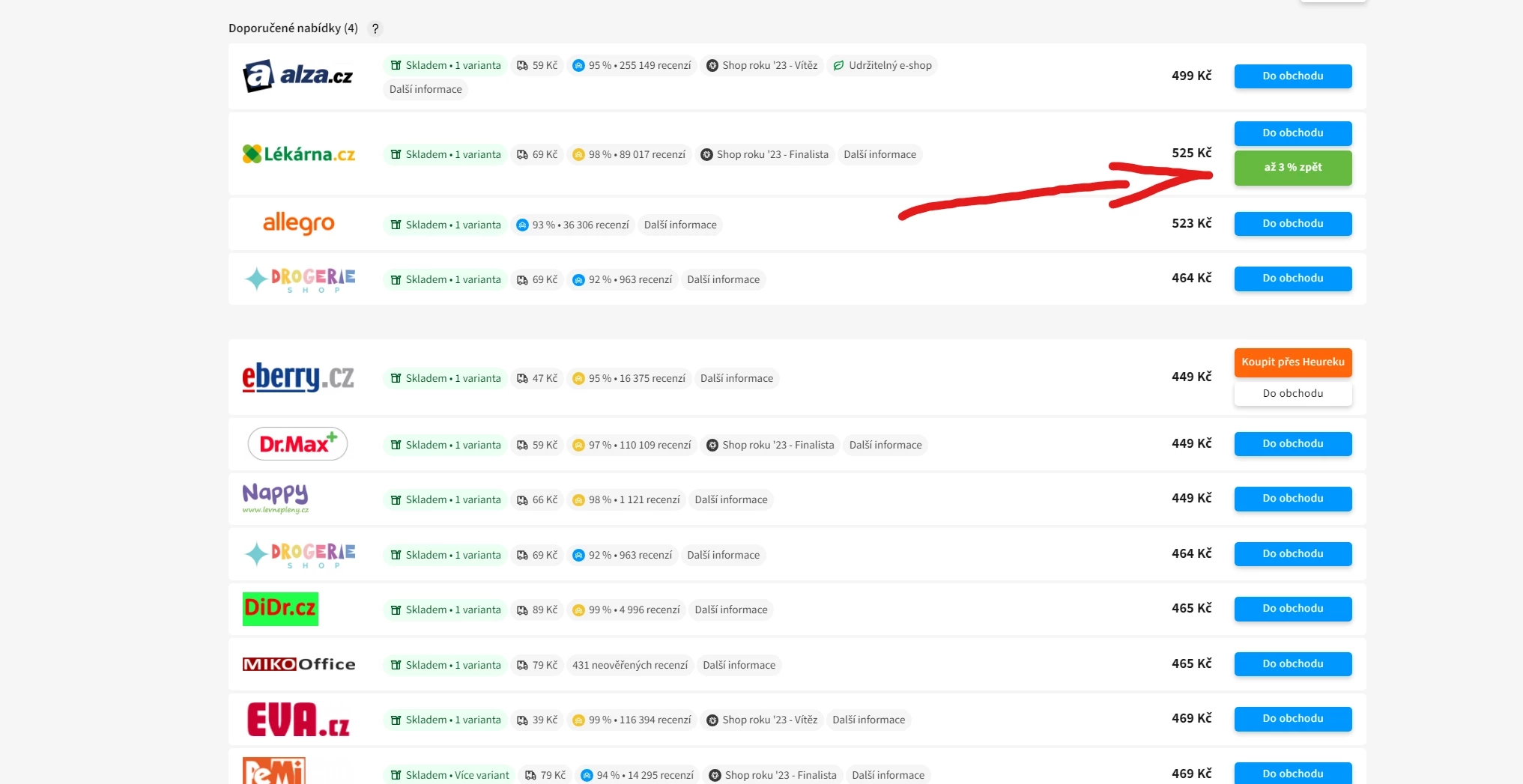Click Skladem • 1 varianta for allegro
This screenshot has width=1523, height=784.
tap(446, 225)
